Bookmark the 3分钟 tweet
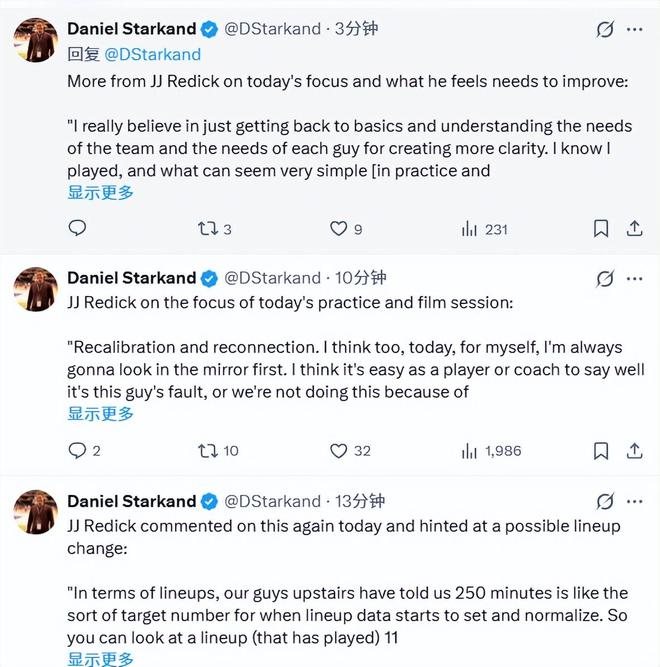 tap(601, 229)
